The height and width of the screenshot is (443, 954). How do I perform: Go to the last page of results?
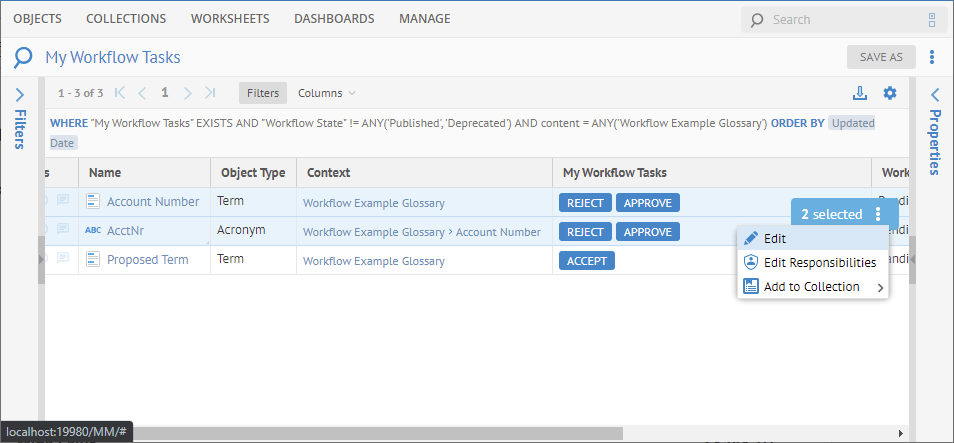point(210,93)
